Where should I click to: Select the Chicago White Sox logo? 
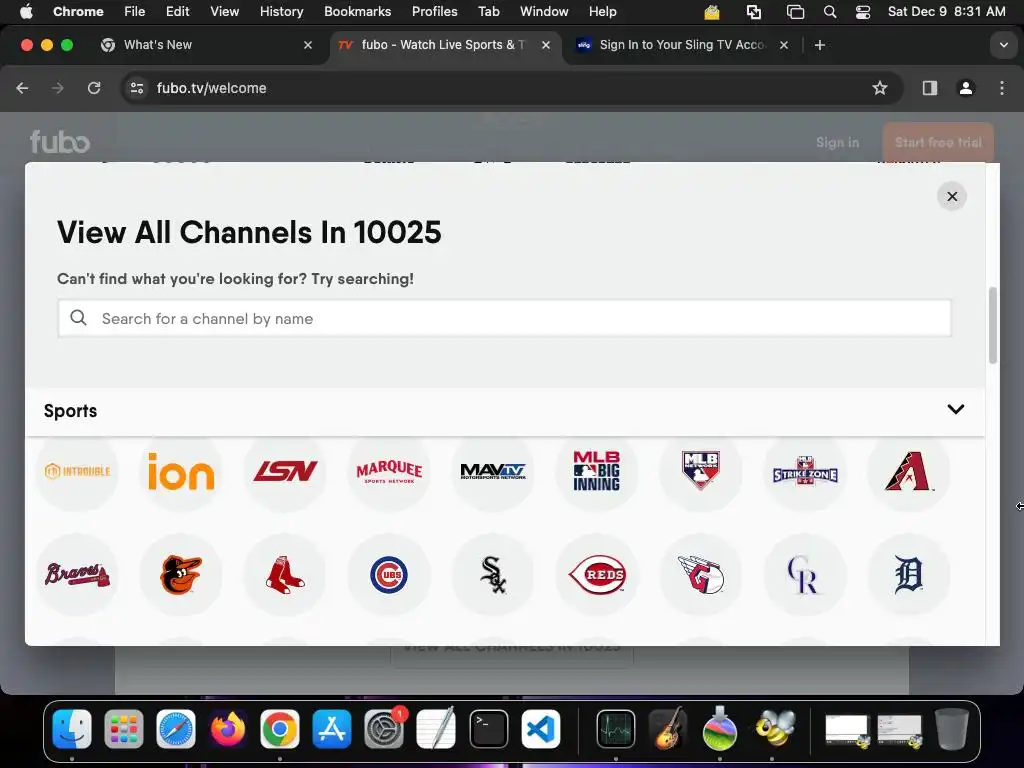click(x=493, y=575)
